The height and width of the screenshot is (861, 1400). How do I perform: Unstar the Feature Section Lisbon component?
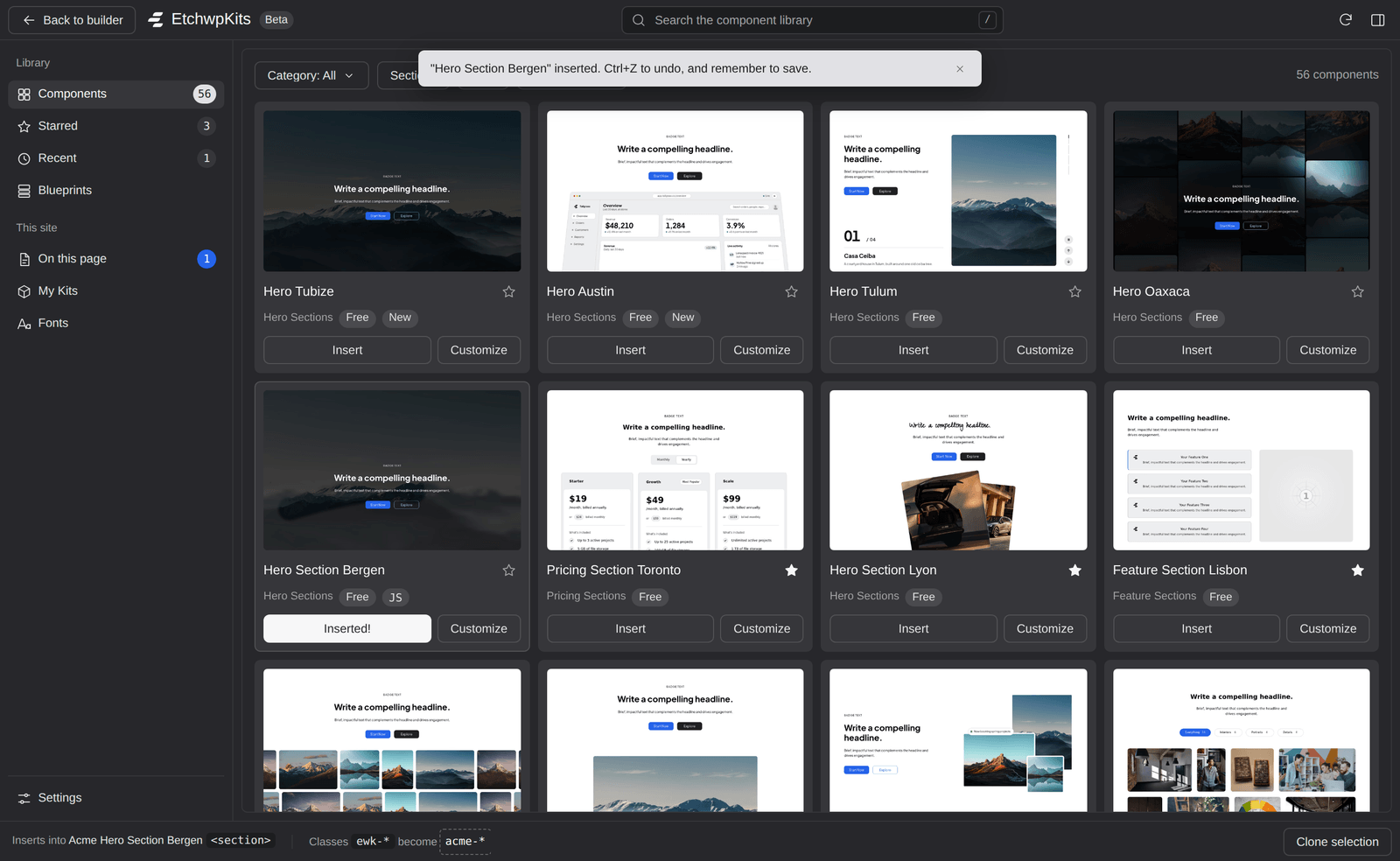tap(1357, 570)
